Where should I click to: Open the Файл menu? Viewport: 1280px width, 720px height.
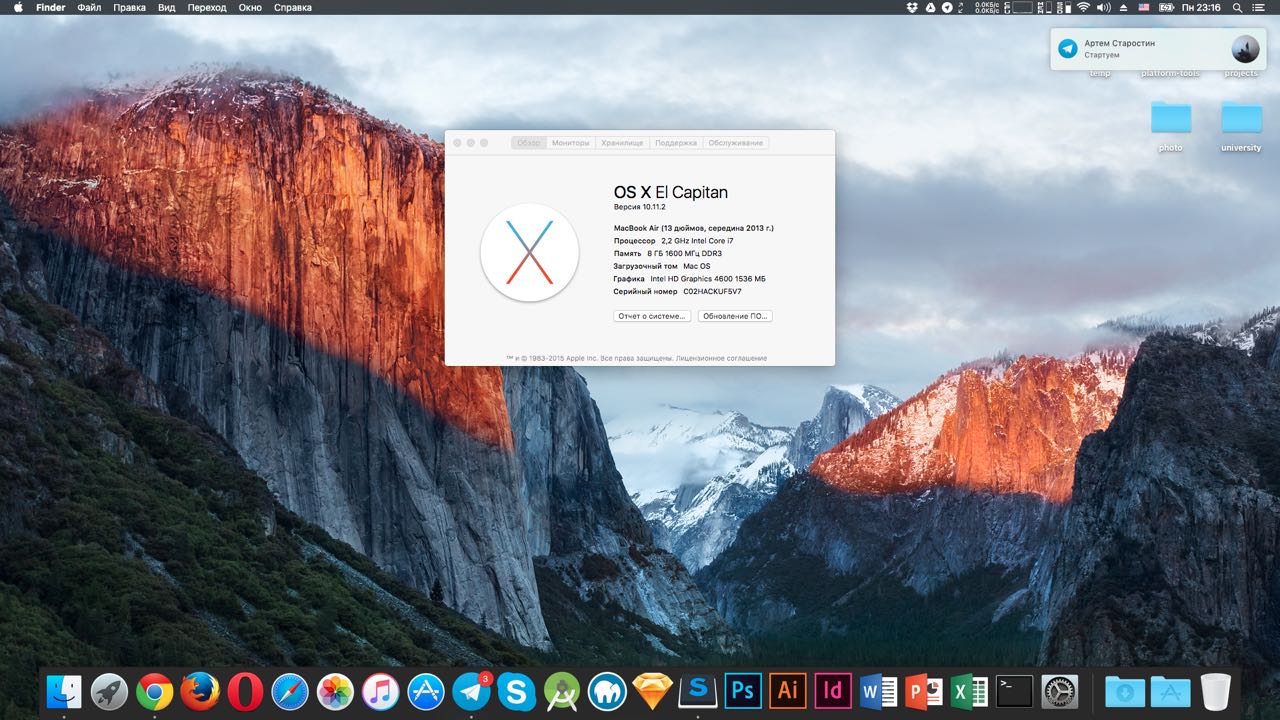tap(89, 7)
